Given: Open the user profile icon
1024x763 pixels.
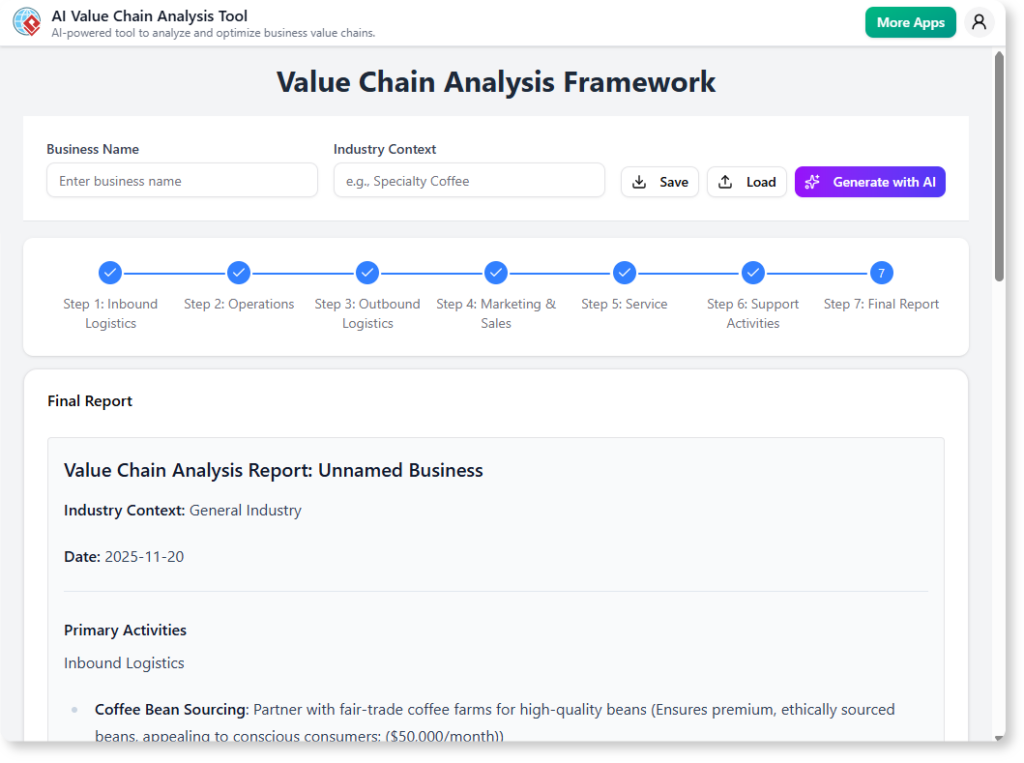Looking at the screenshot, I should coord(979,21).
